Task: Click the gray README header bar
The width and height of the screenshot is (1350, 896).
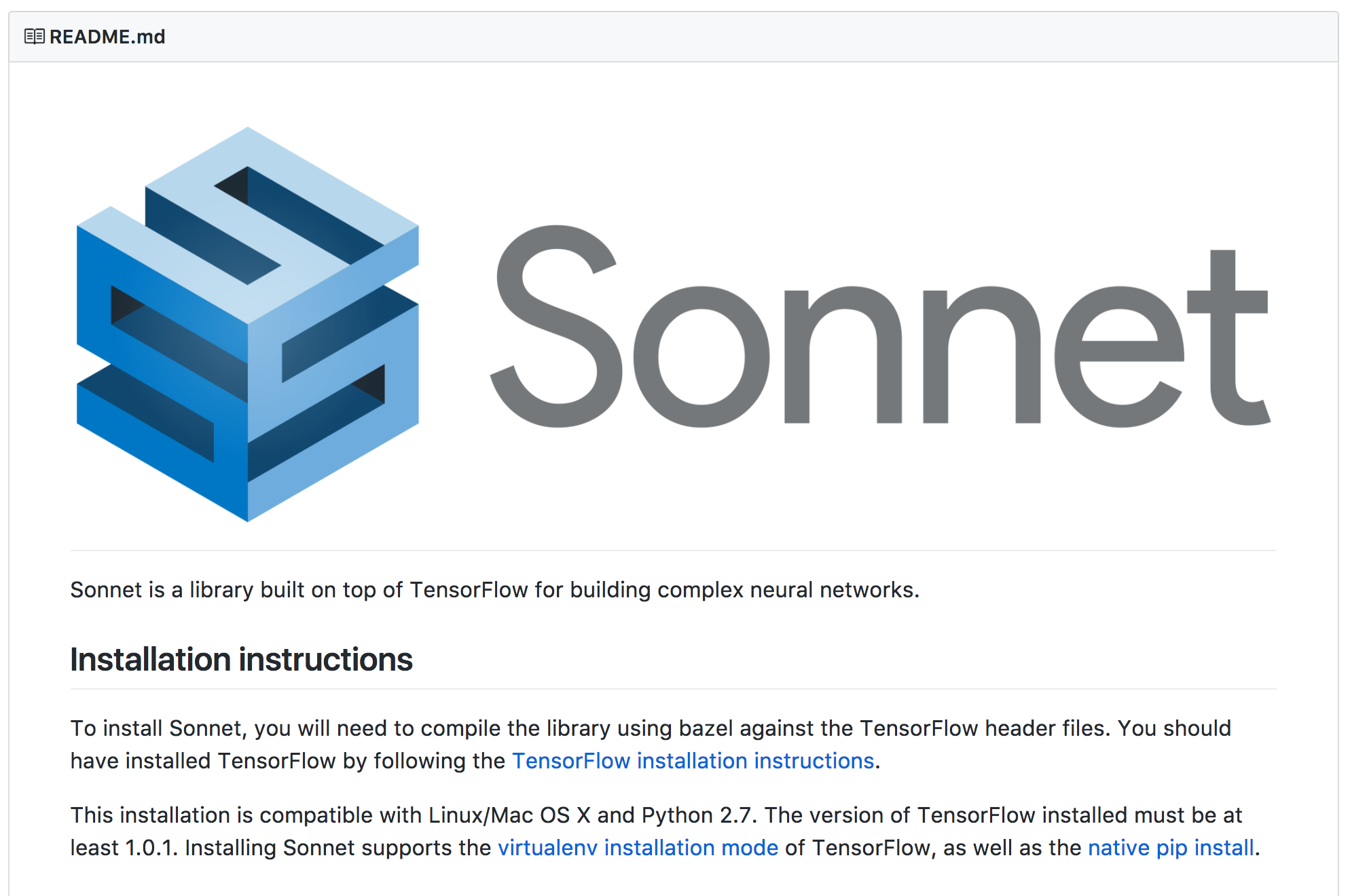Action: click(x=674, y=37)
